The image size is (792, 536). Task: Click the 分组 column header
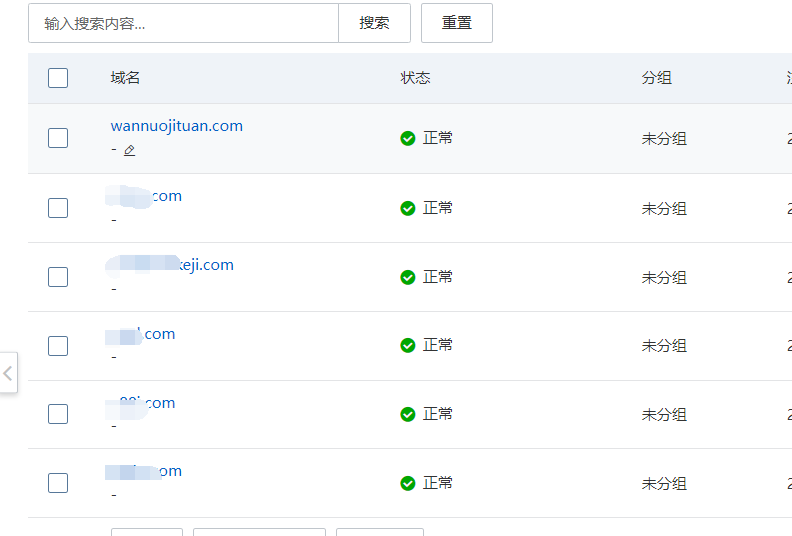pos(657,78)
